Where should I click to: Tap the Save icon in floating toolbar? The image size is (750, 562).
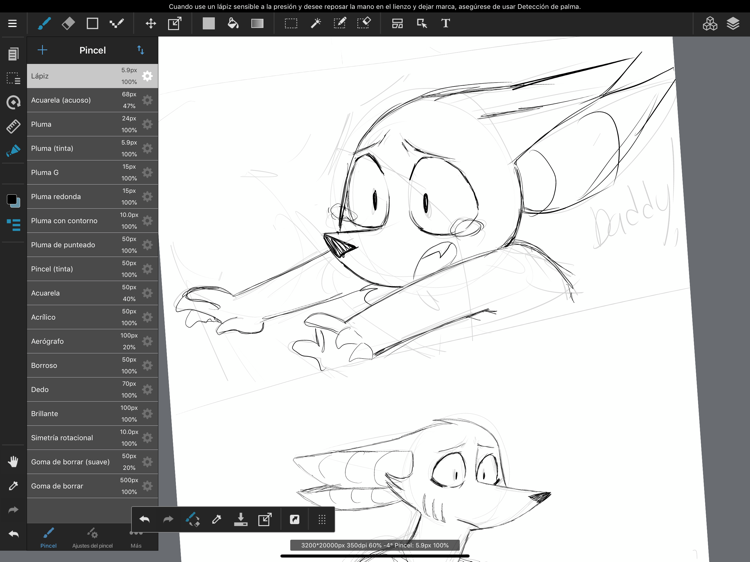click(x=241, y=520)
